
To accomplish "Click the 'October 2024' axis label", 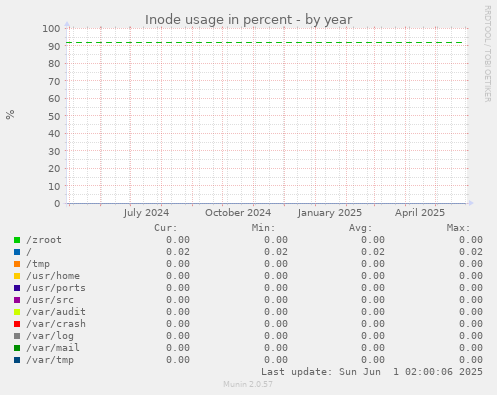I will point(238,213).
